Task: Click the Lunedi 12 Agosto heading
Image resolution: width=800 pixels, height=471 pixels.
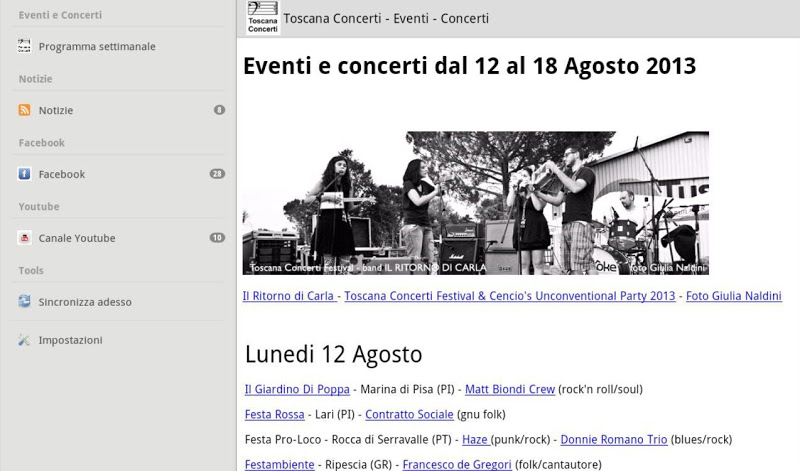Action: point(334,354)
